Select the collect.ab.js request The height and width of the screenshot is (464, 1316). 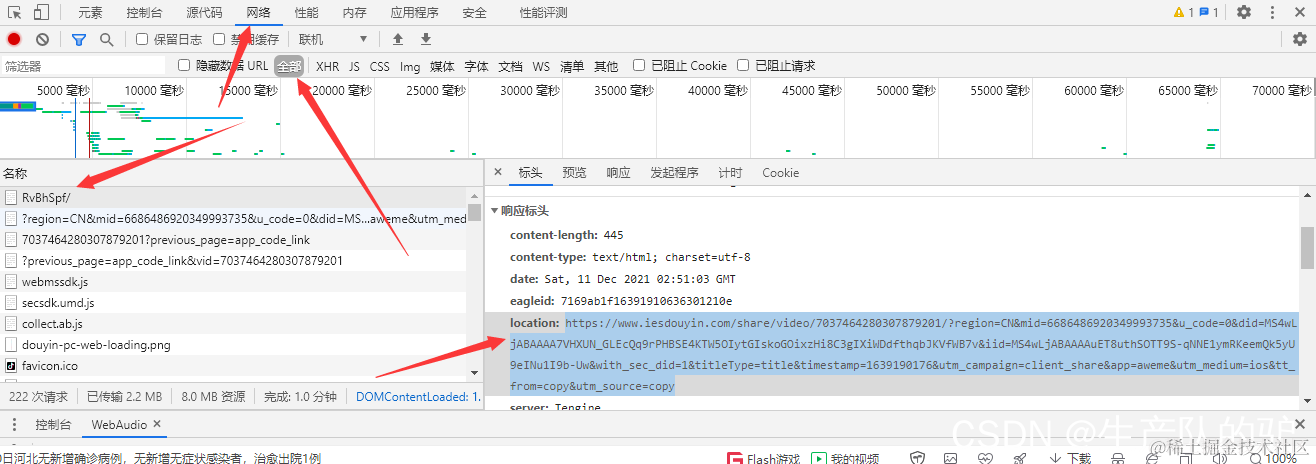[233, 323]
